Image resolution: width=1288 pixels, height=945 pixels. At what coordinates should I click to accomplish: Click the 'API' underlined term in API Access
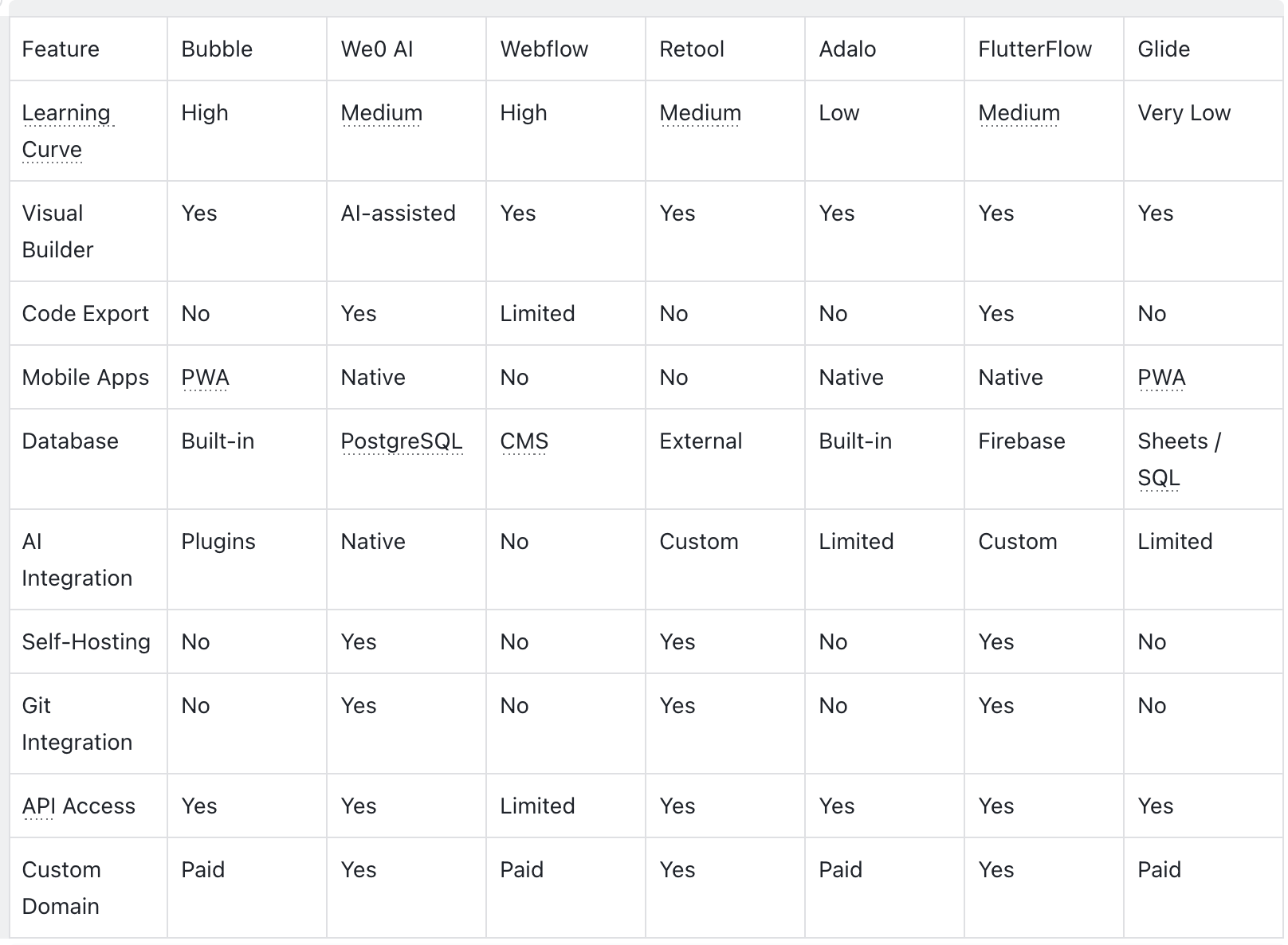(x=38, y=806)
